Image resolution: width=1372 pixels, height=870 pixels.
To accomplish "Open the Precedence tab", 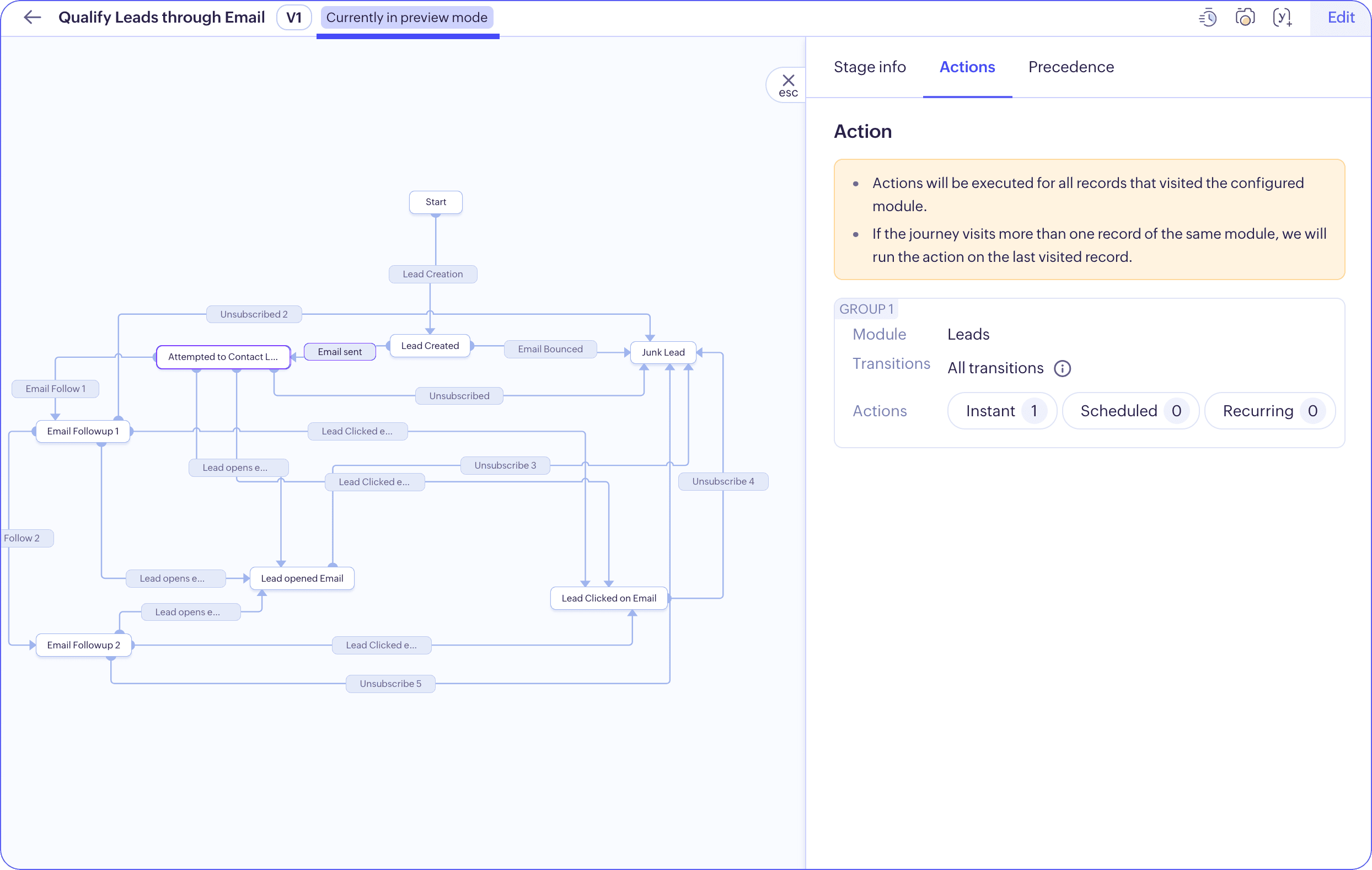I will [x=1070, y=67].
